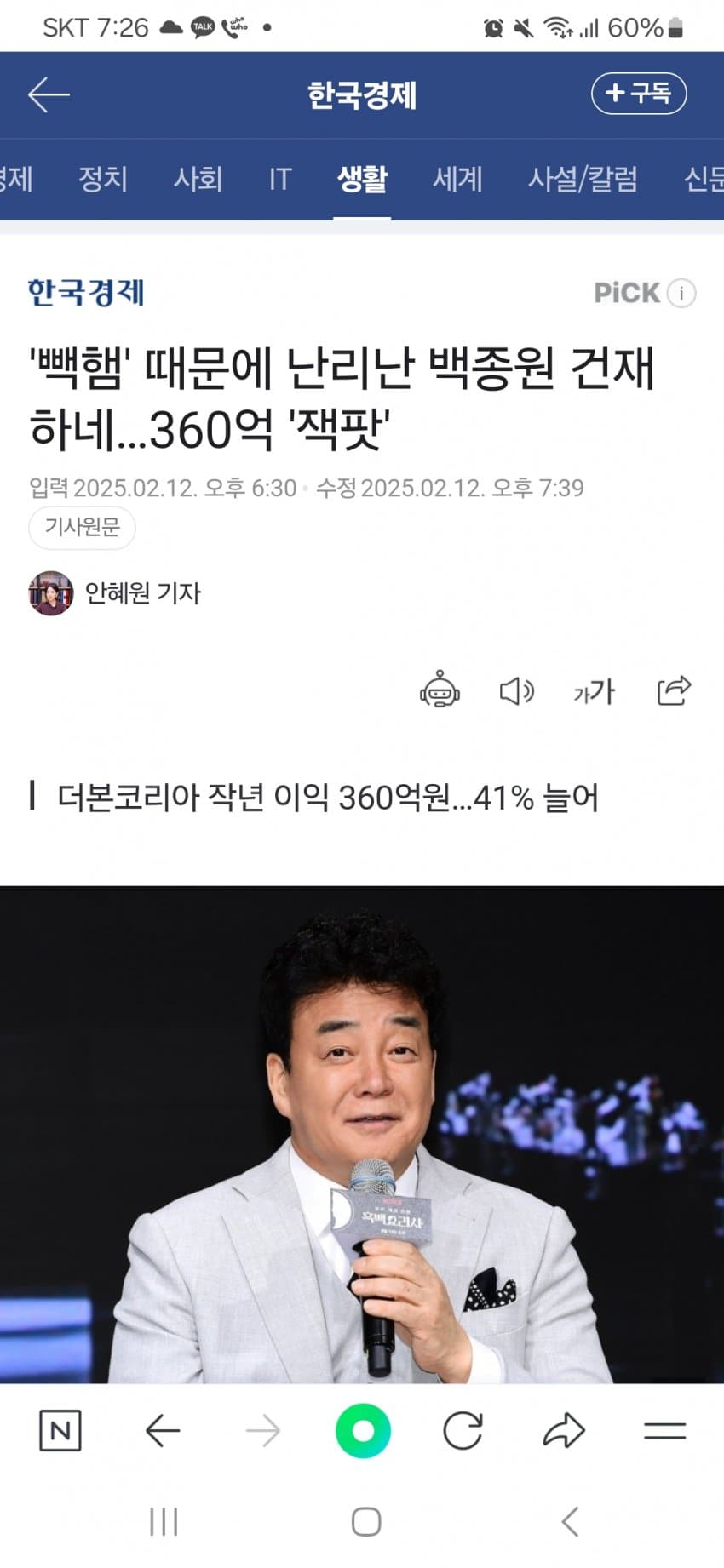This screenshot has width=724, height=1568.
Task: Subscribe with the +구독 button
Action: (x=639, y=94)
